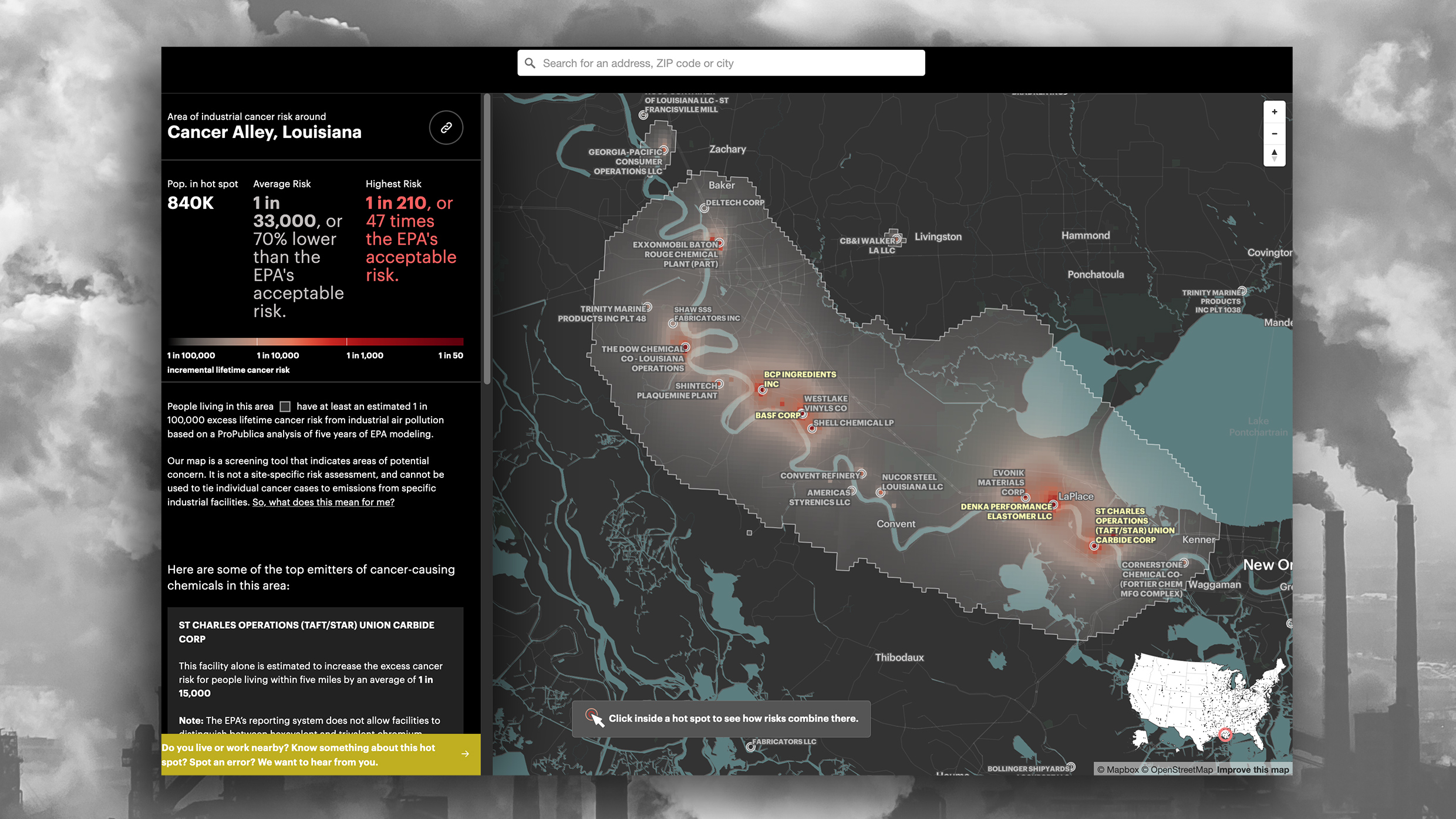Toggle the gray risk-area checkbox in the description text
The width and height of the screenshot is (1456, 819).
click(286, 406)
